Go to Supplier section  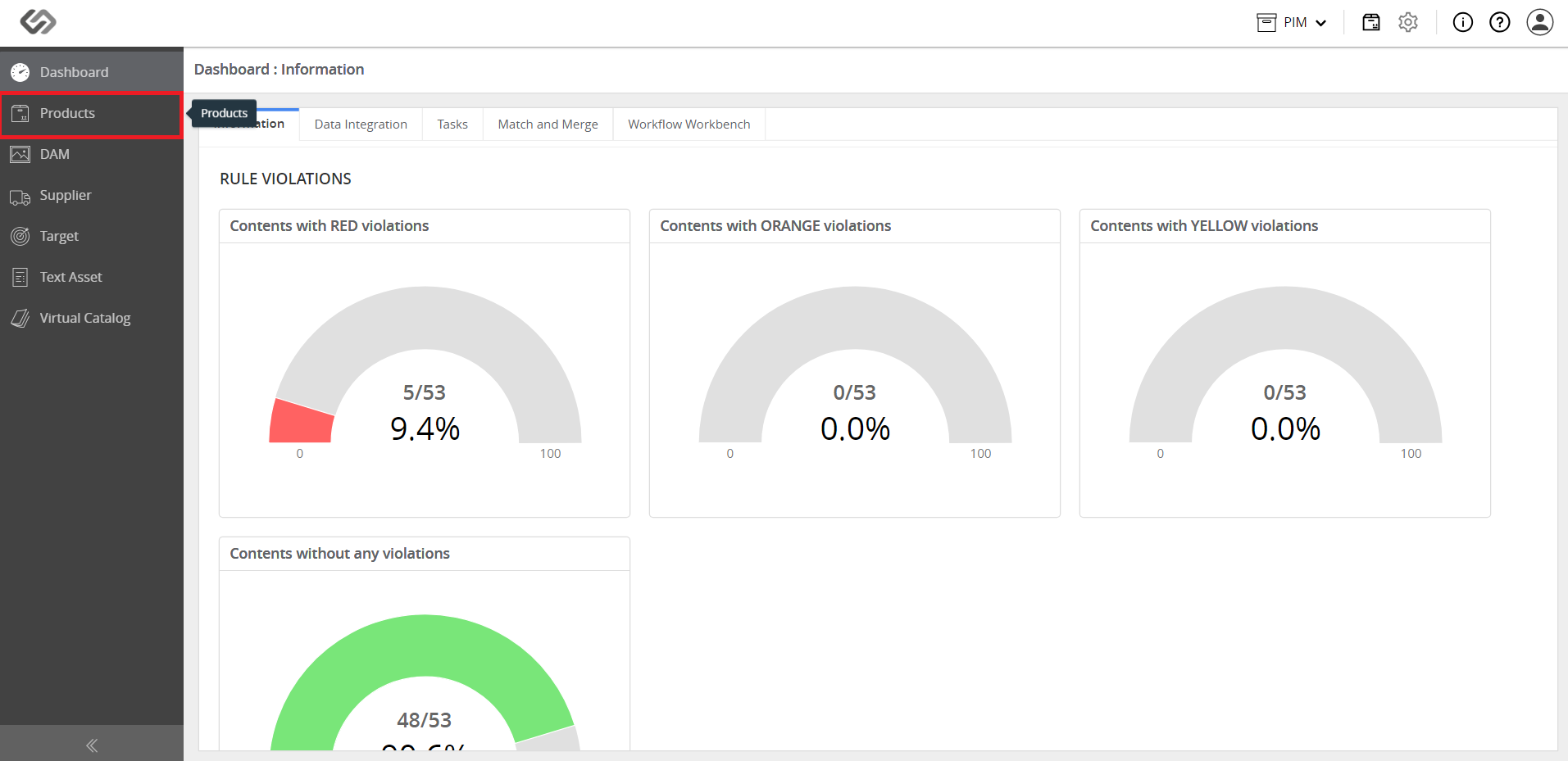tap(91, 195)
